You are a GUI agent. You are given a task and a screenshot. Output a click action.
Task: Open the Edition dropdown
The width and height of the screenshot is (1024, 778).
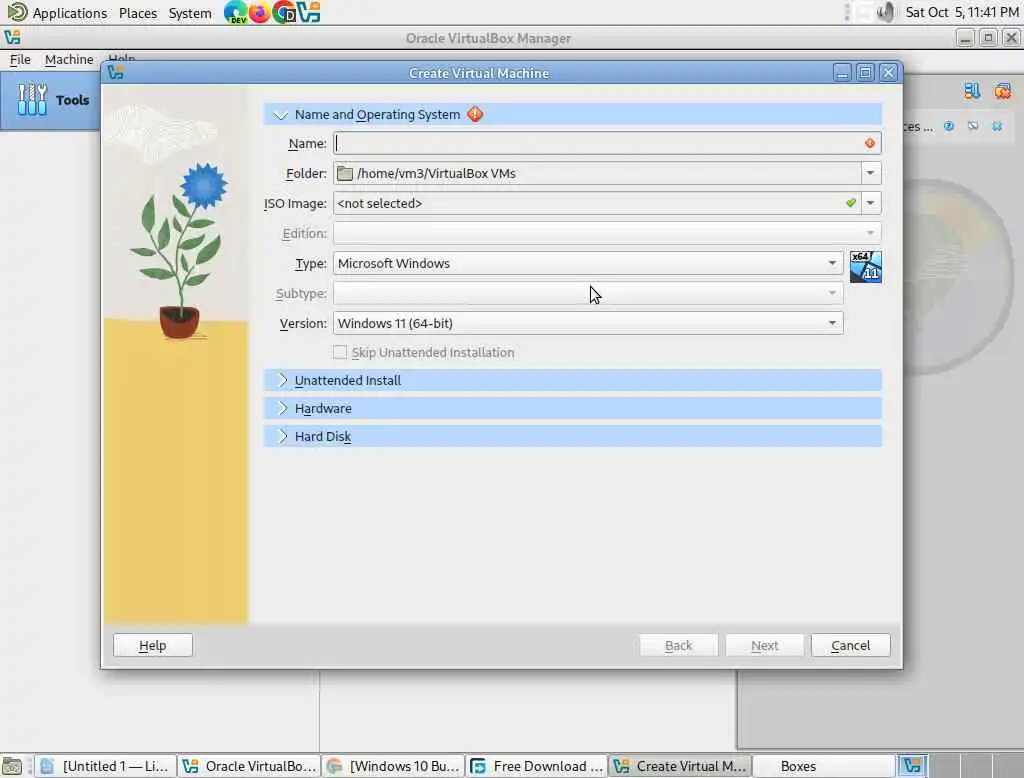point(607,233)
